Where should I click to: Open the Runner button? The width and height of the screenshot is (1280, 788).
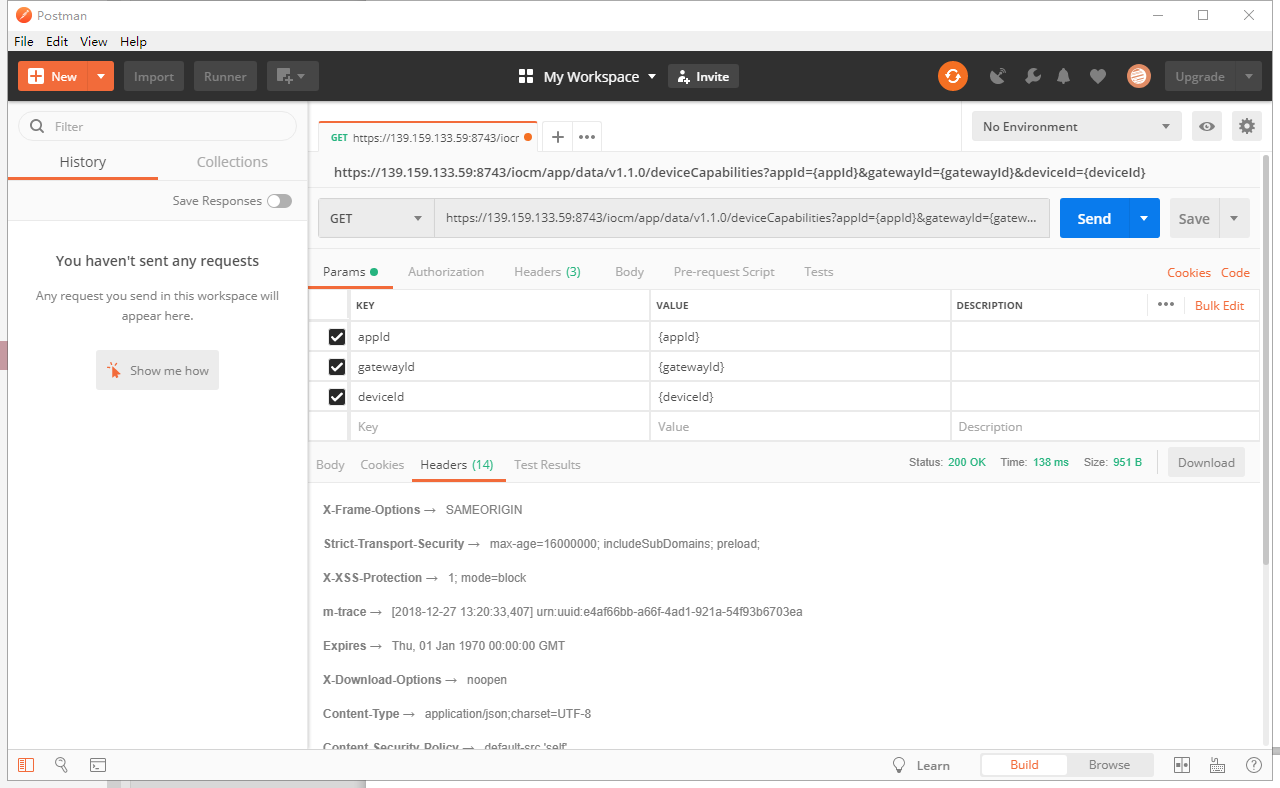tap(226, 76)
